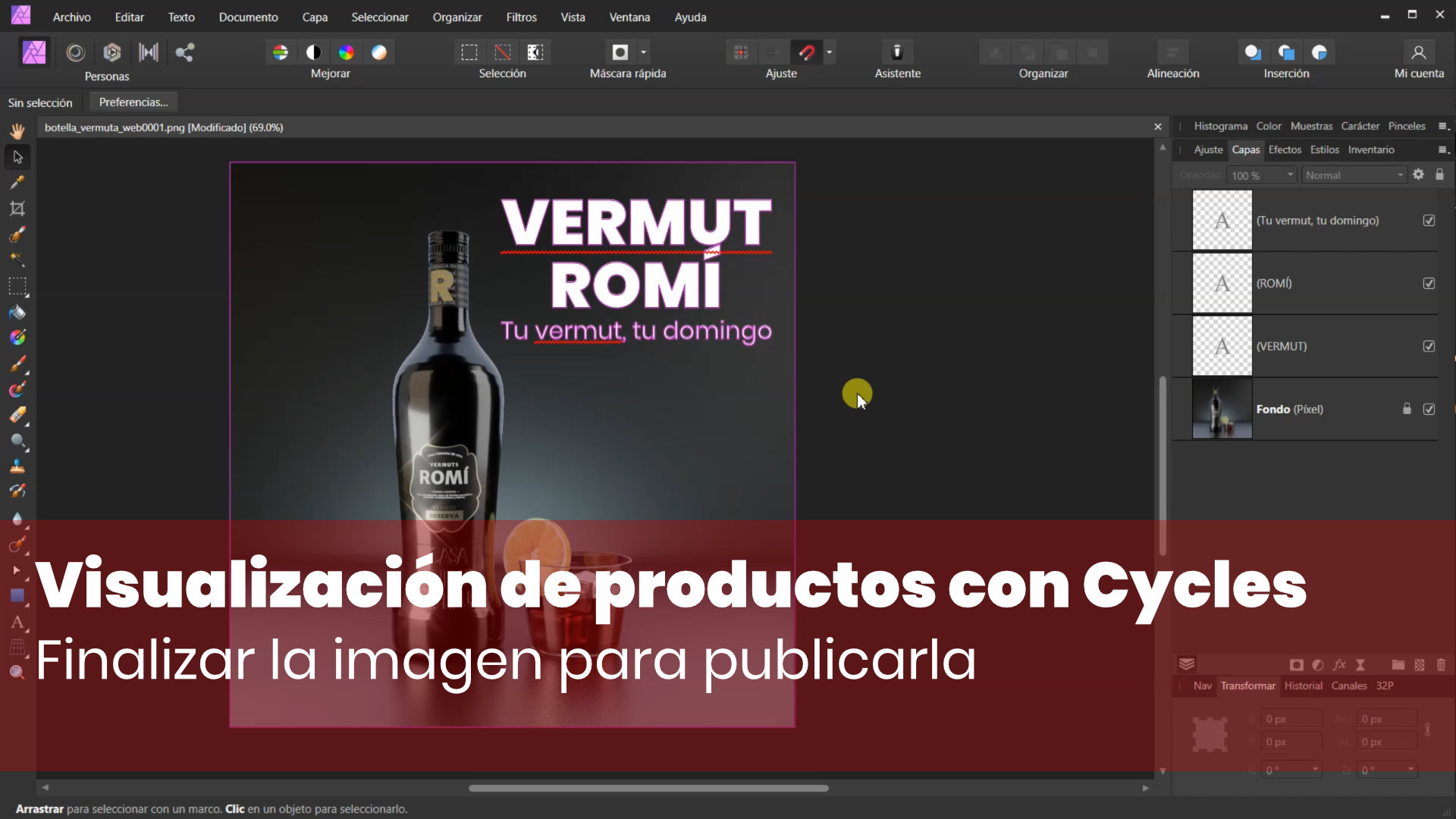
Task: Apply Auto Levels enhancement
Action: (x=281, y=52)
